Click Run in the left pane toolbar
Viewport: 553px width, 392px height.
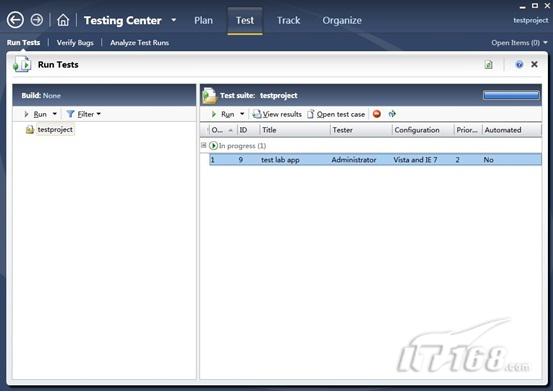36,114
